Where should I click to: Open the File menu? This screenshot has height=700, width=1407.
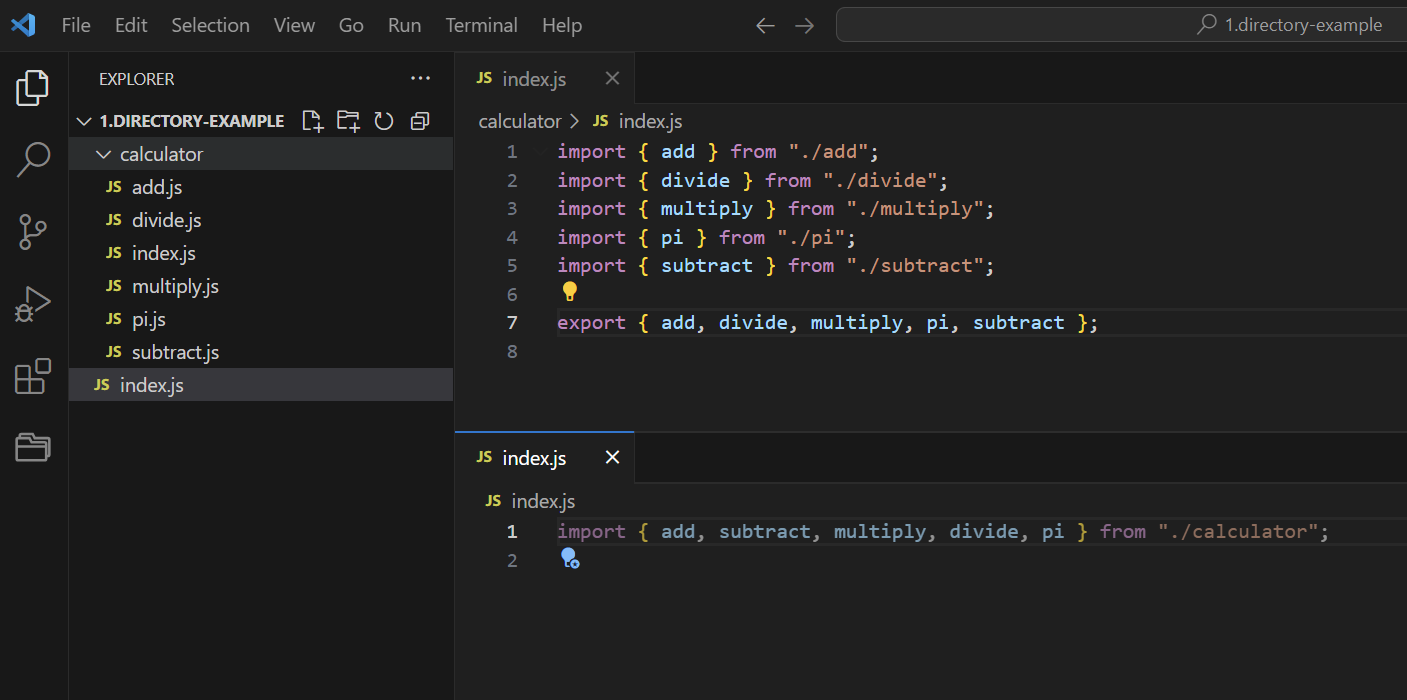(76, 25)
